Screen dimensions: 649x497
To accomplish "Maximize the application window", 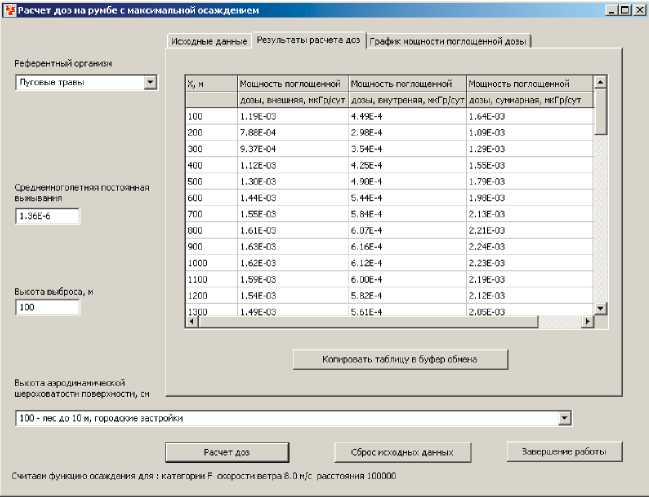I will (624, 9).
